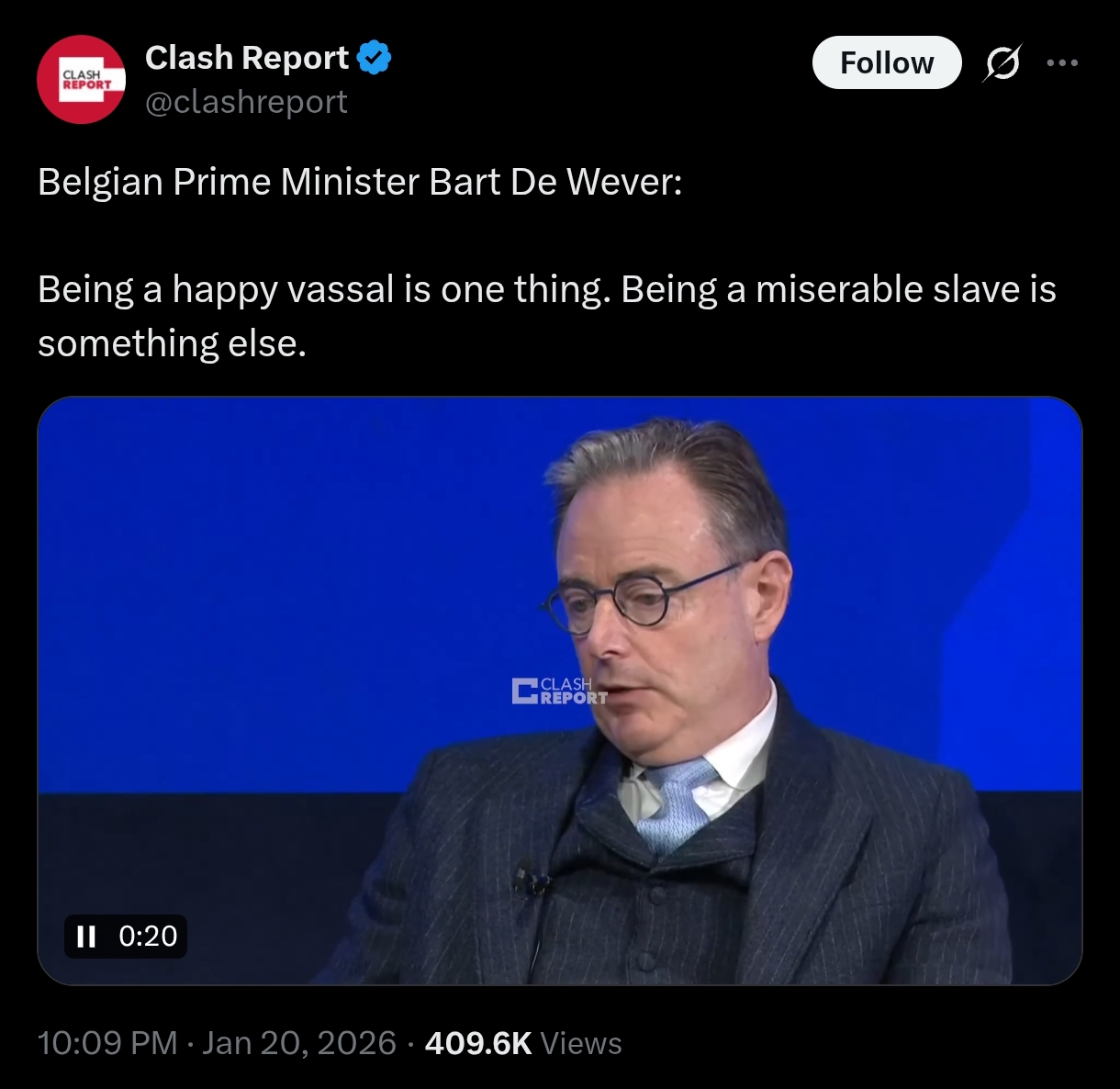Open the Clash Report display name link
The image size is (1120, 1089).
pos(247,58)
